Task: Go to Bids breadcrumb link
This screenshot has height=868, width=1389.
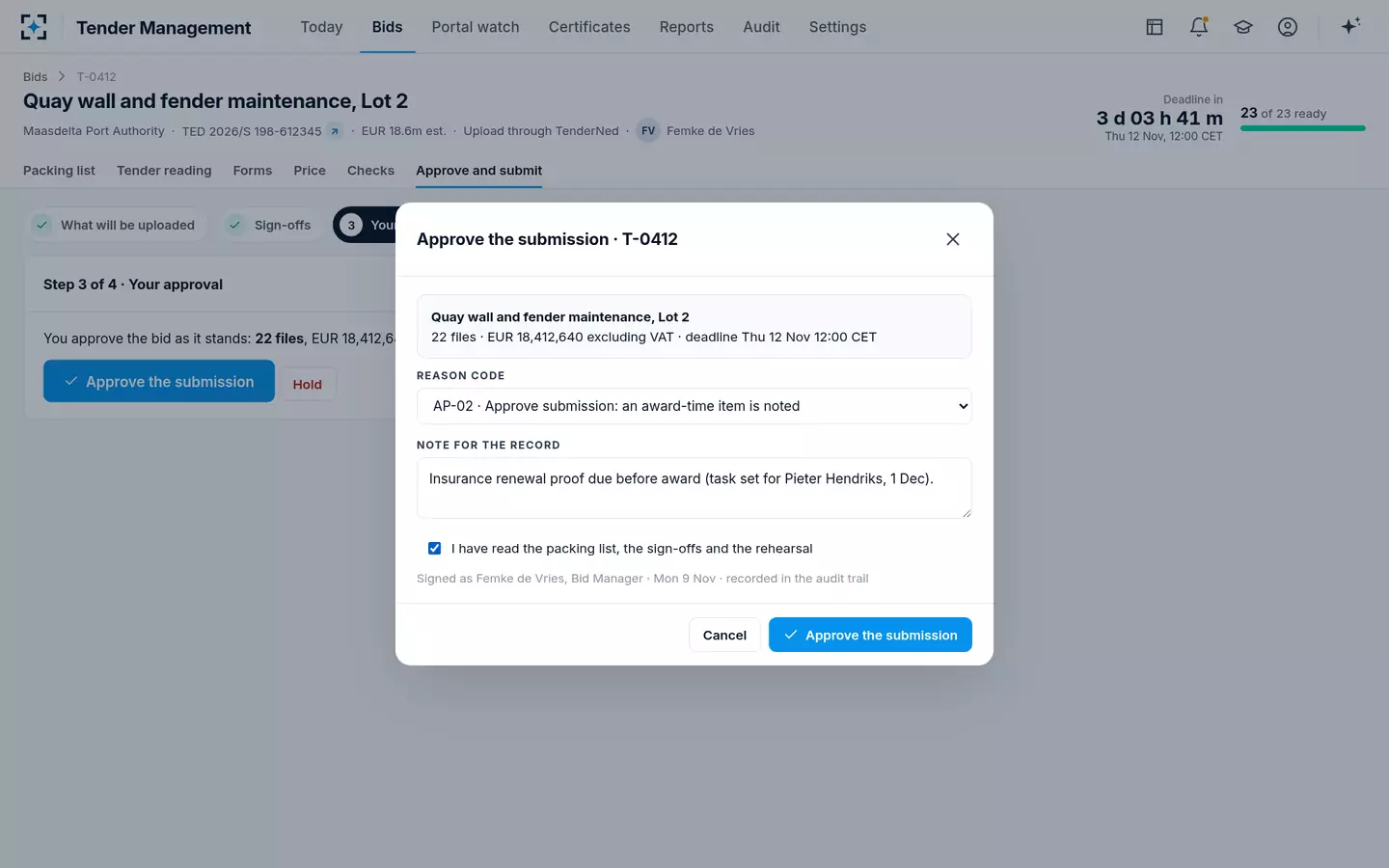Action: point(35,76)
